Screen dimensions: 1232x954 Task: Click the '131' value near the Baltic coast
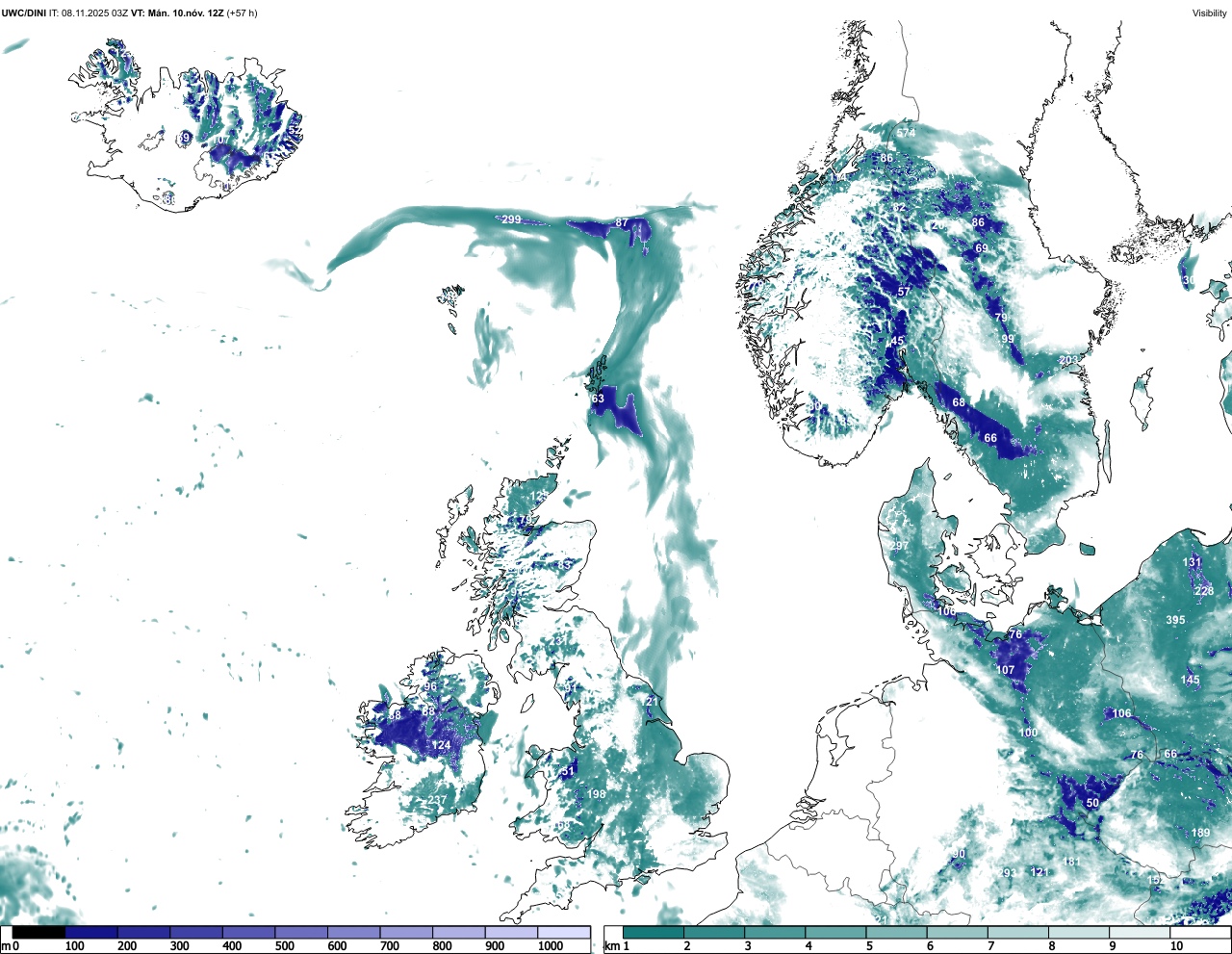(x=1193, y=562)
